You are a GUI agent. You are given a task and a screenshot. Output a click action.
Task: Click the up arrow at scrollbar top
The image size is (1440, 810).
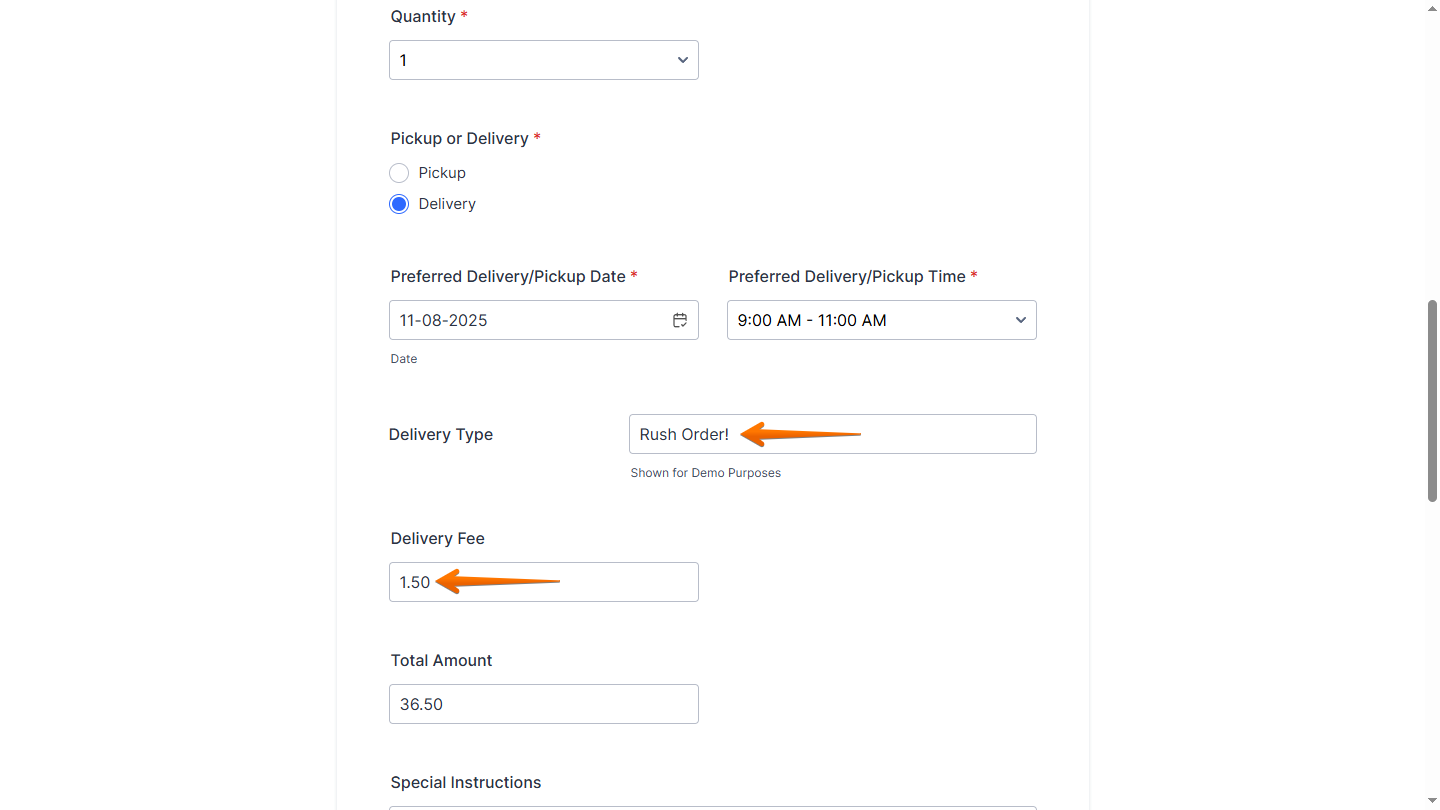1432,8
